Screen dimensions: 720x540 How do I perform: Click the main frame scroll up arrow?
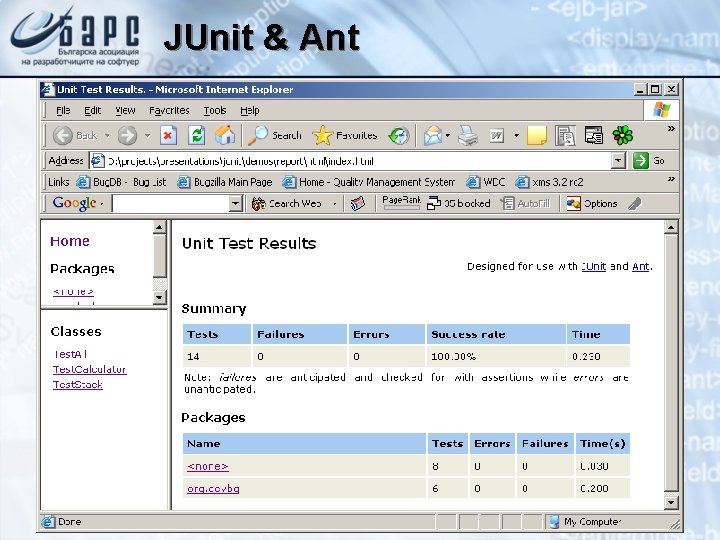(671, 227)
